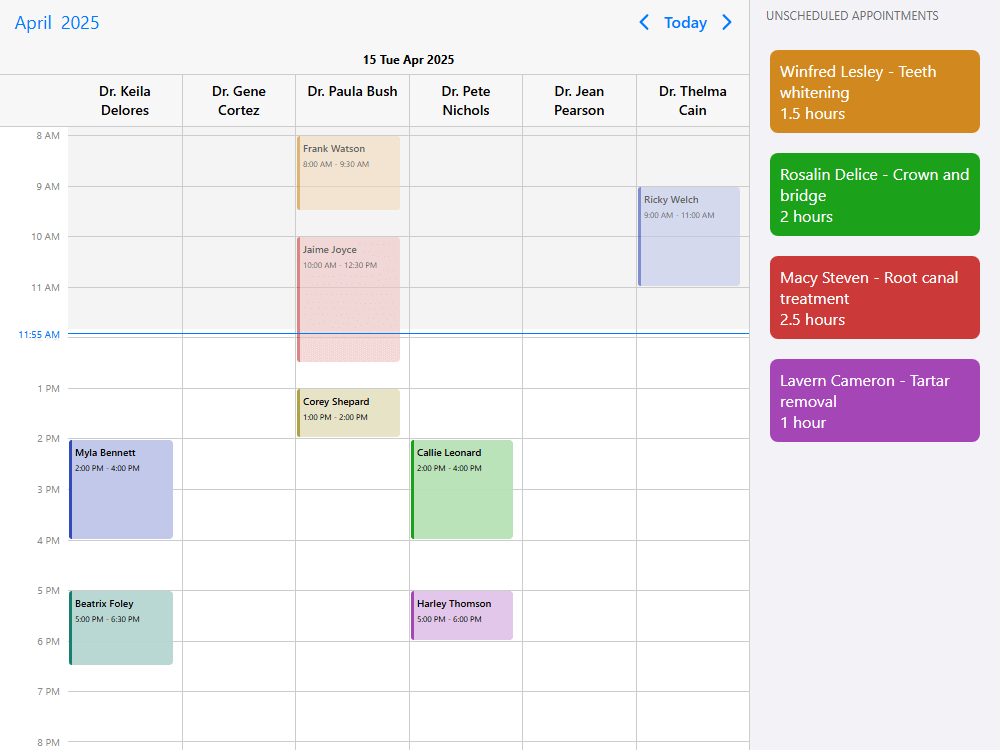Image resolution: width=1000 pixels, height=750 pixels.
Task: Open Beatrix Foley's 5:00 PM appointment
Action: pyautogui.click(x=121, y=628)
